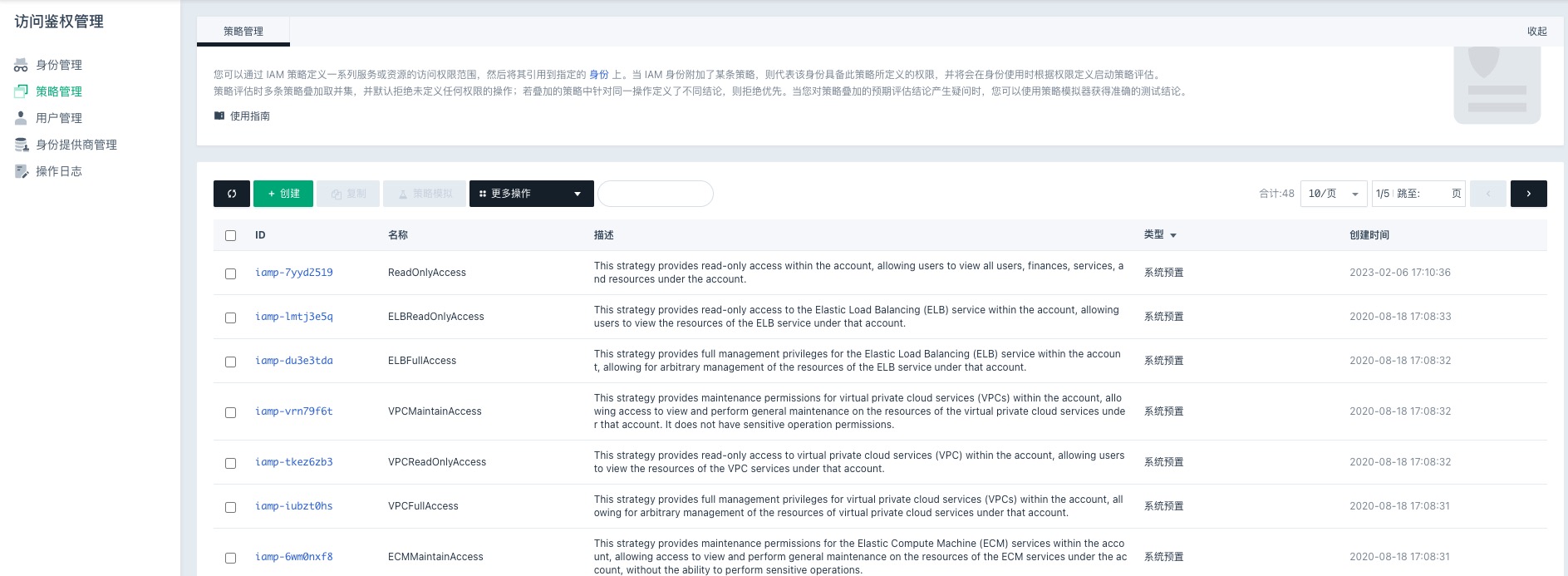Open the 类型 column filter arrow
Image resolution: width=1568 pixels, height=576 pixels.
1173,236
